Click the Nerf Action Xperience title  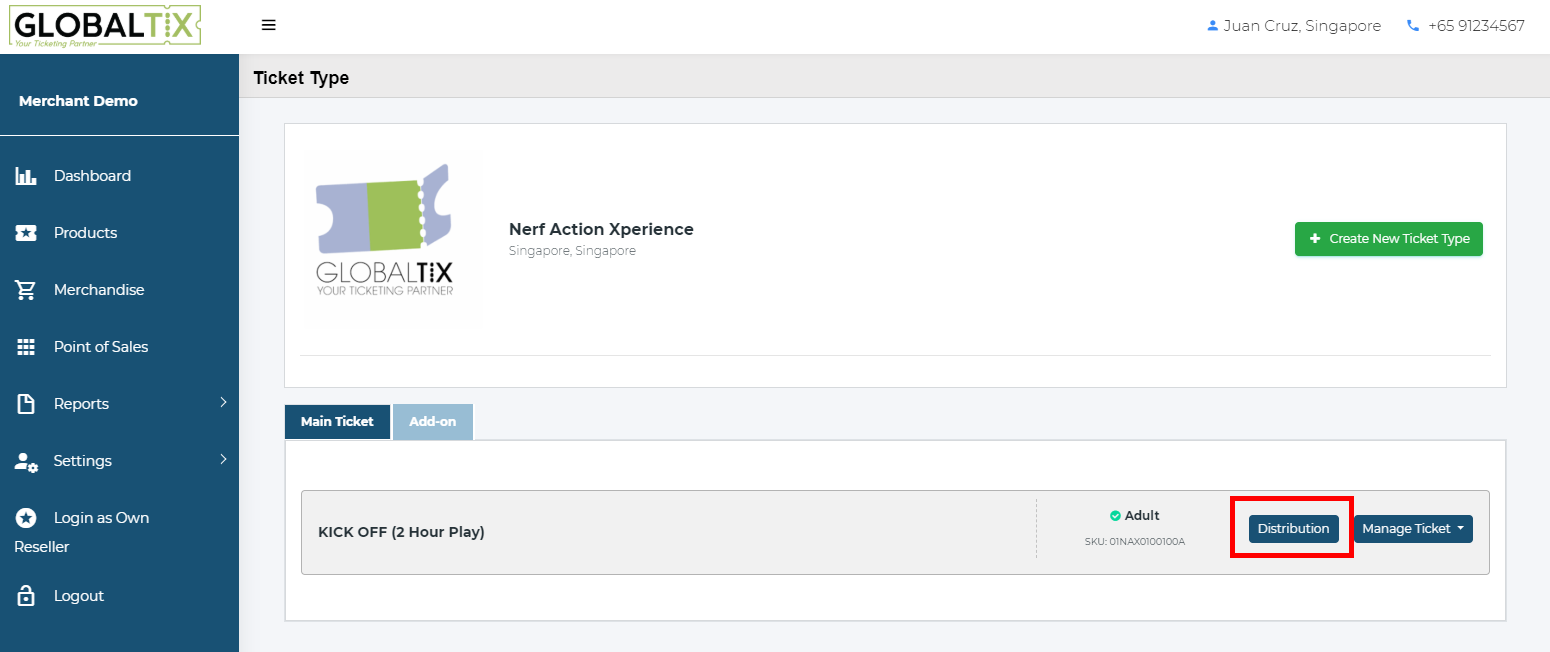(601, 229)
